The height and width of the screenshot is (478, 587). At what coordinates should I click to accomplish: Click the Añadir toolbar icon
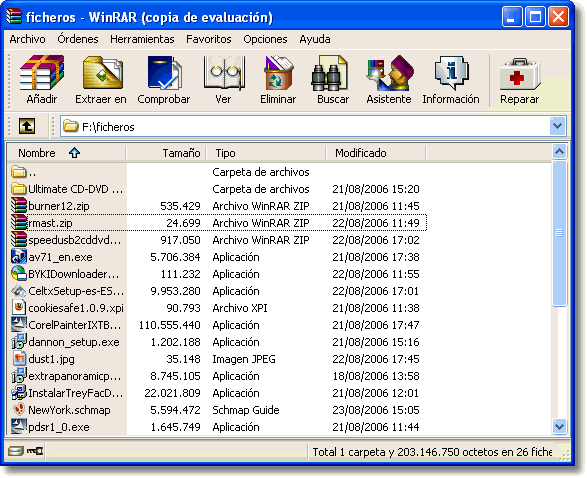point(42,73)
